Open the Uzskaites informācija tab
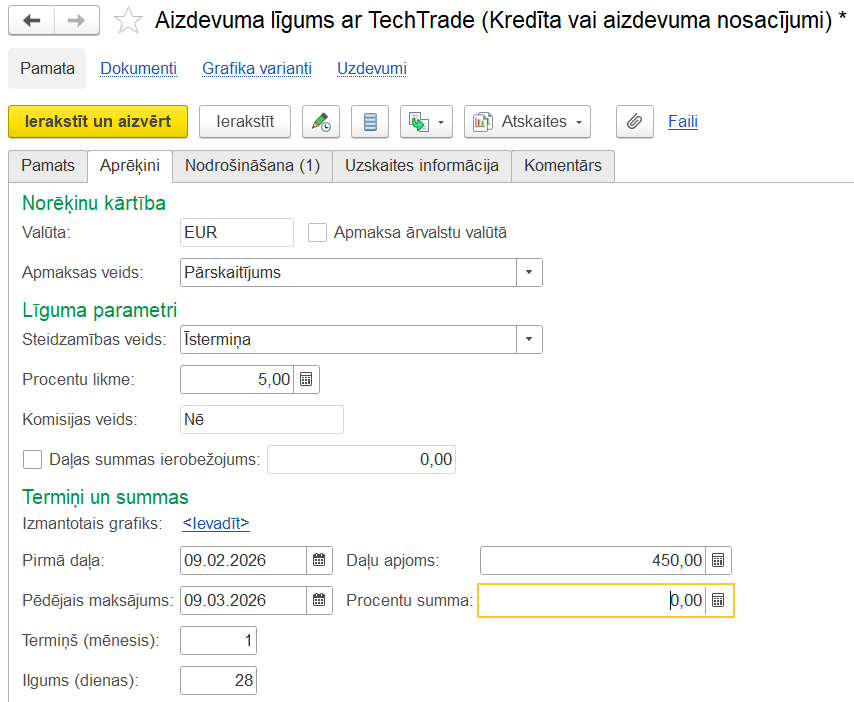 pyautogui.click(x=421, y=166)
